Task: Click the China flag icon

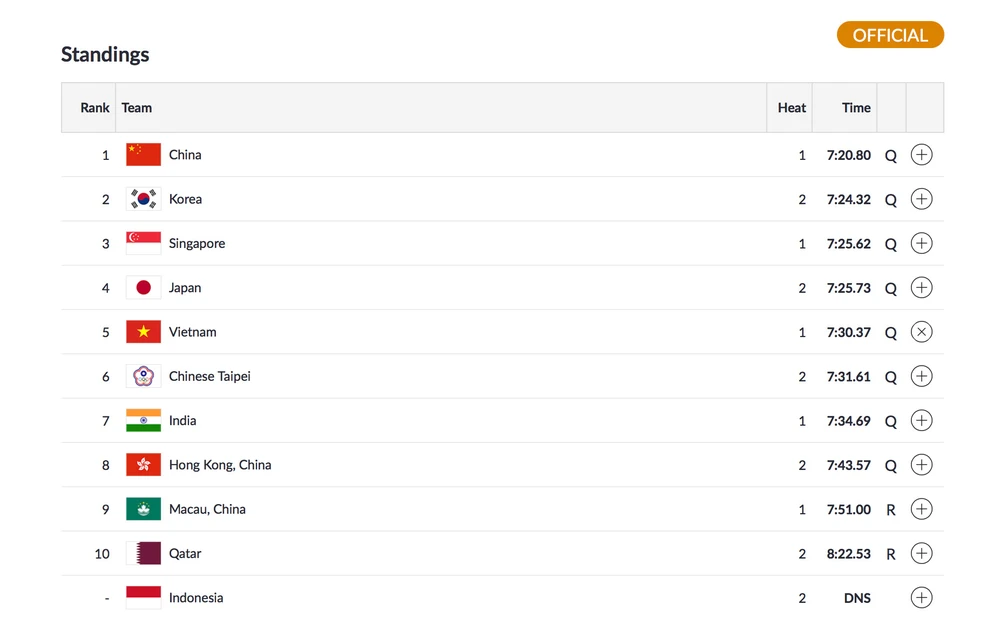Action: click(x=143, y=155)
